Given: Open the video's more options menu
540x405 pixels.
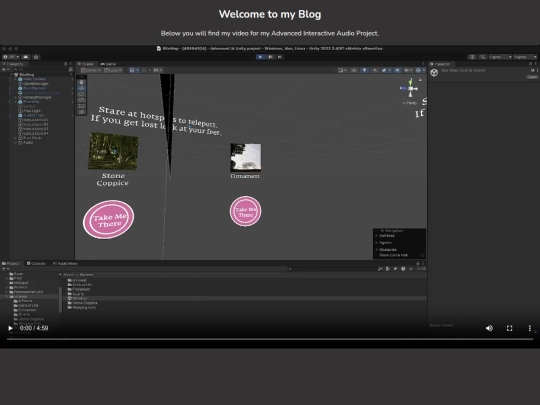Looking at the screenshot, I should [x=530, y=328].
